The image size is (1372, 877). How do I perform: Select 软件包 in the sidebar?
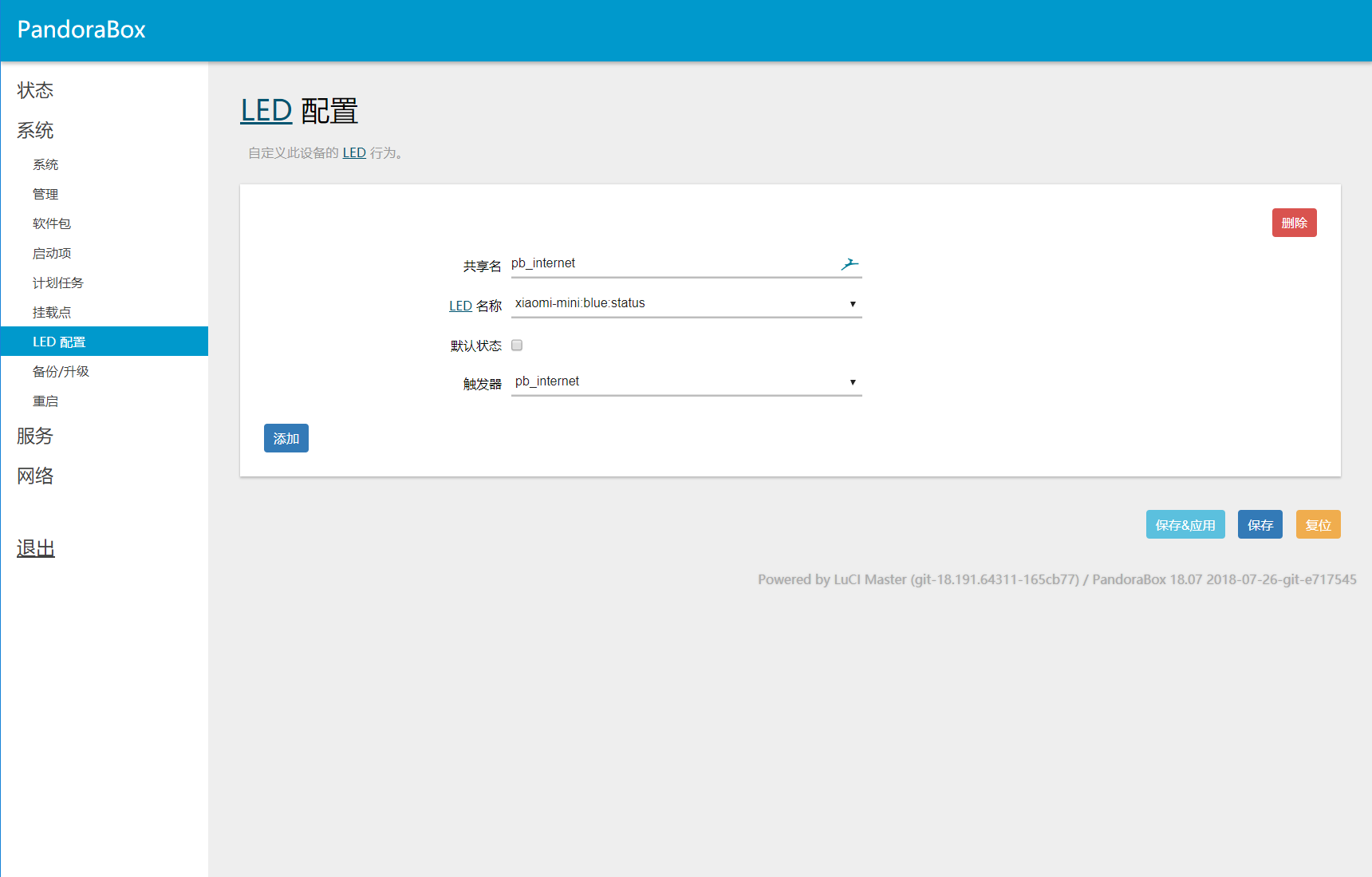(x=52, y=223)
